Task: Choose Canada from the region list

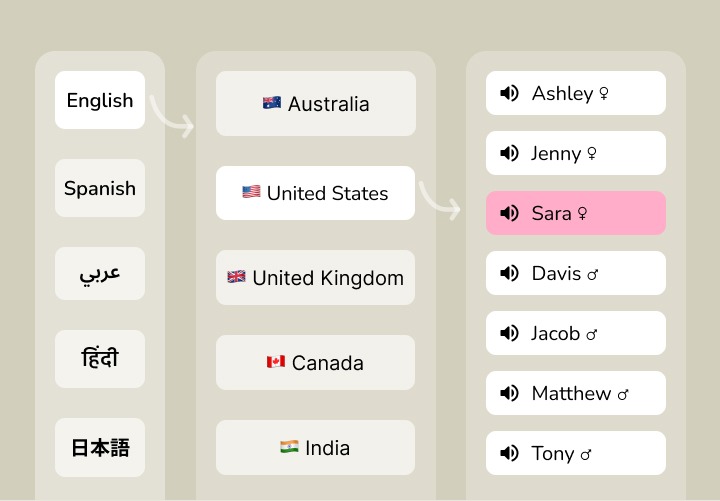Action: pos(316,362)
